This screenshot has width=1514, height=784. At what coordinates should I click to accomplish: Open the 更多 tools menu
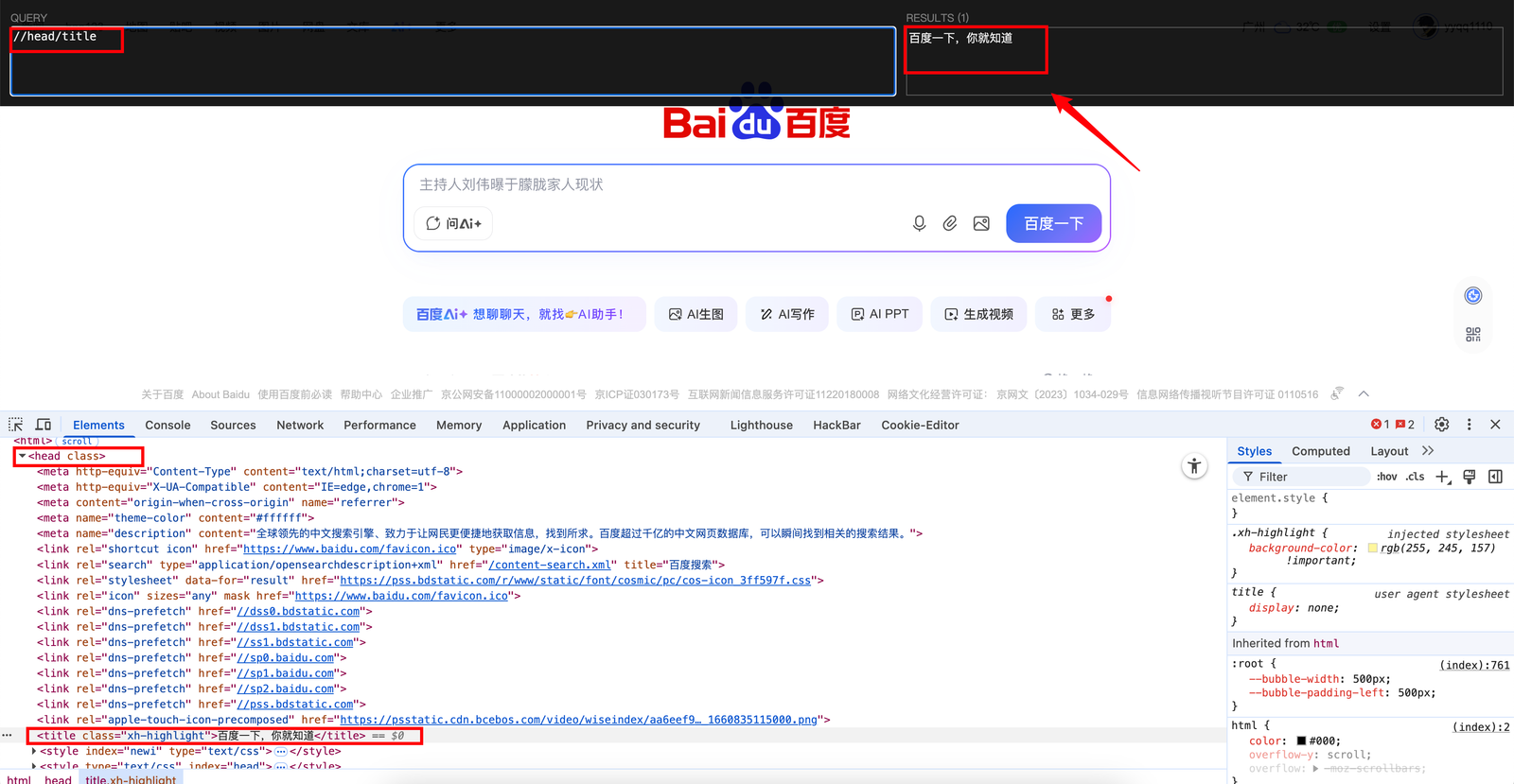click(x=1073, y=314)
